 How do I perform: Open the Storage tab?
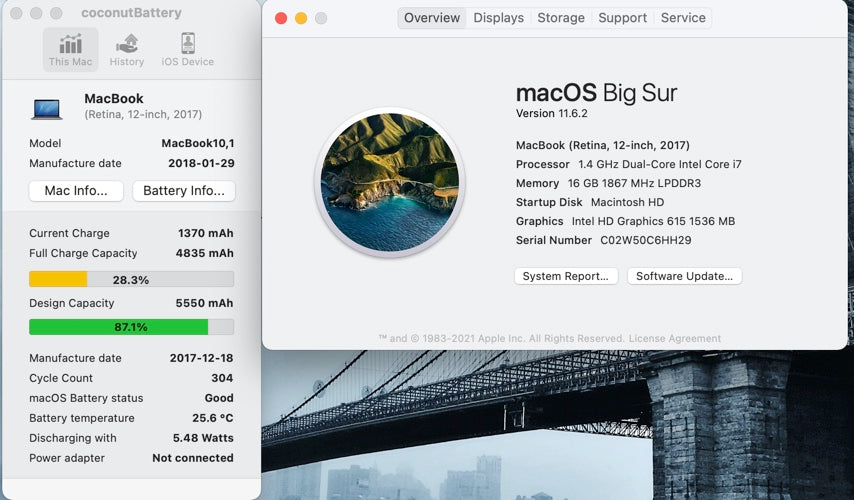pyautogui.click(x=561, y=18)
